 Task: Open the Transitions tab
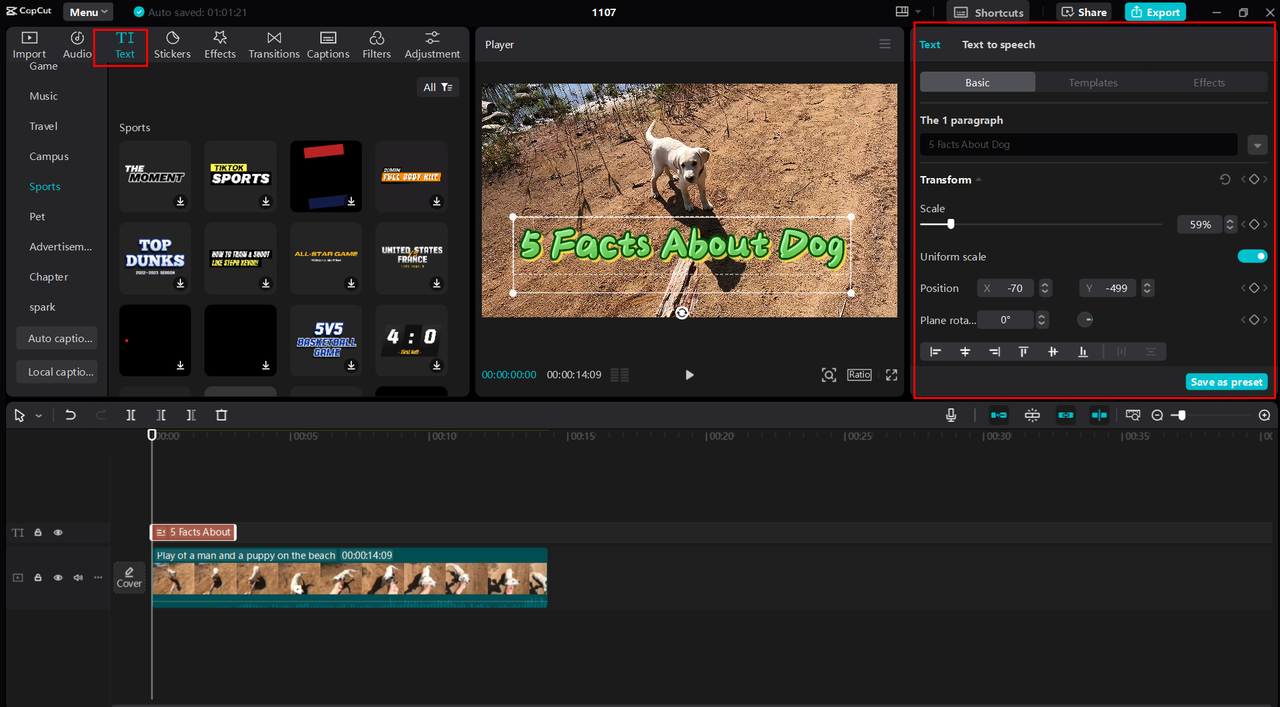[274, 45]
